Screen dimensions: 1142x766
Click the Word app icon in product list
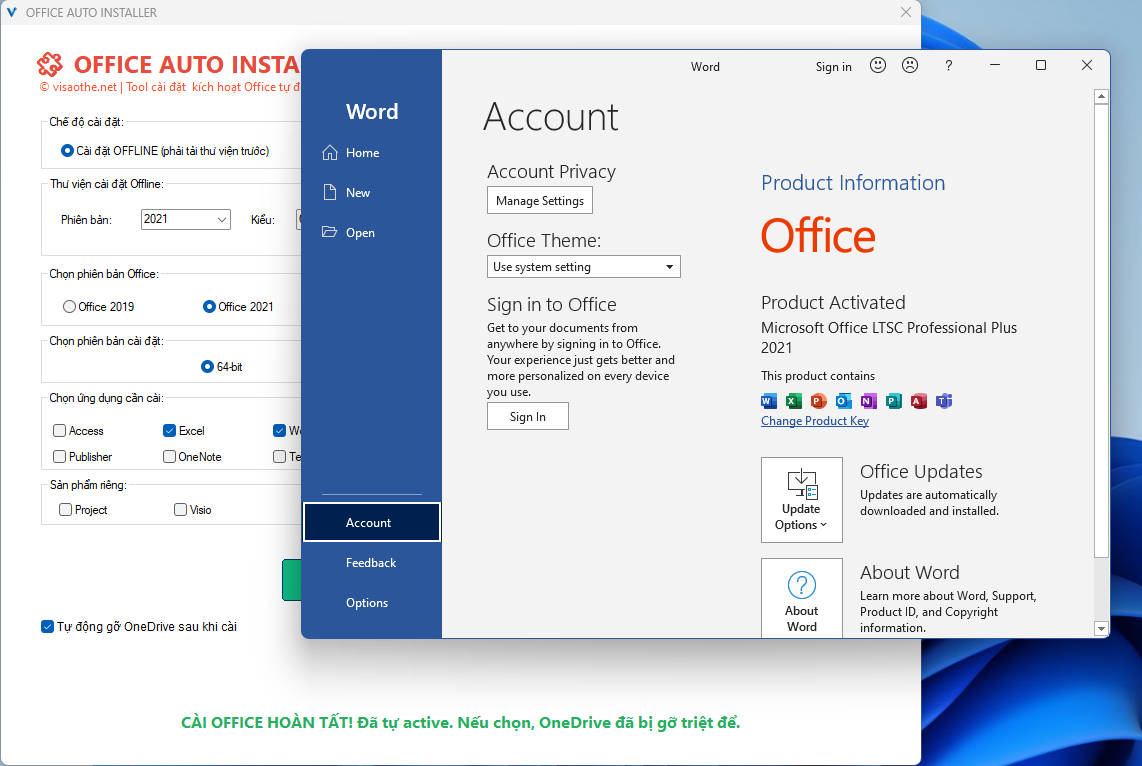click(x=768, y=400)
